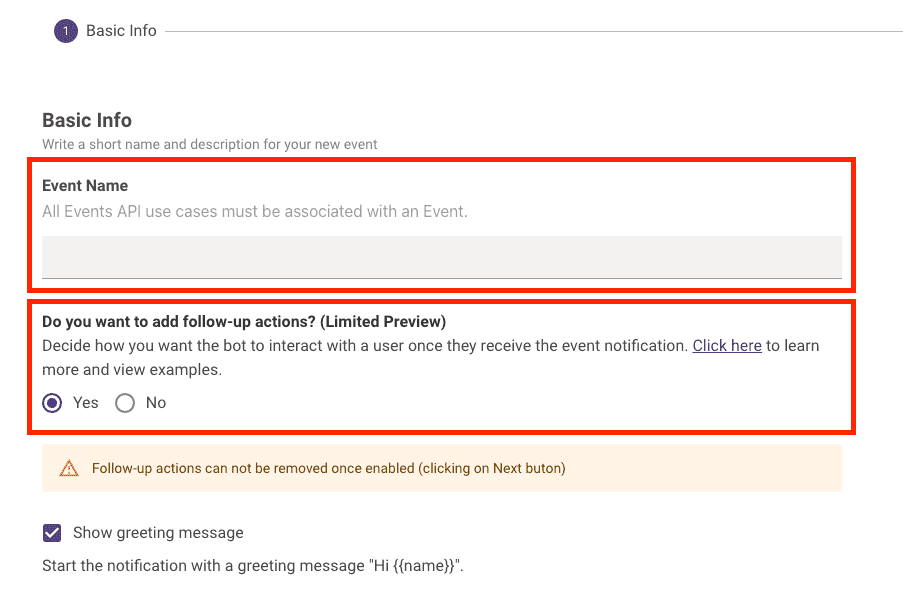
Task: Click the stepper progress line
Action: click(x=534, y=31)
